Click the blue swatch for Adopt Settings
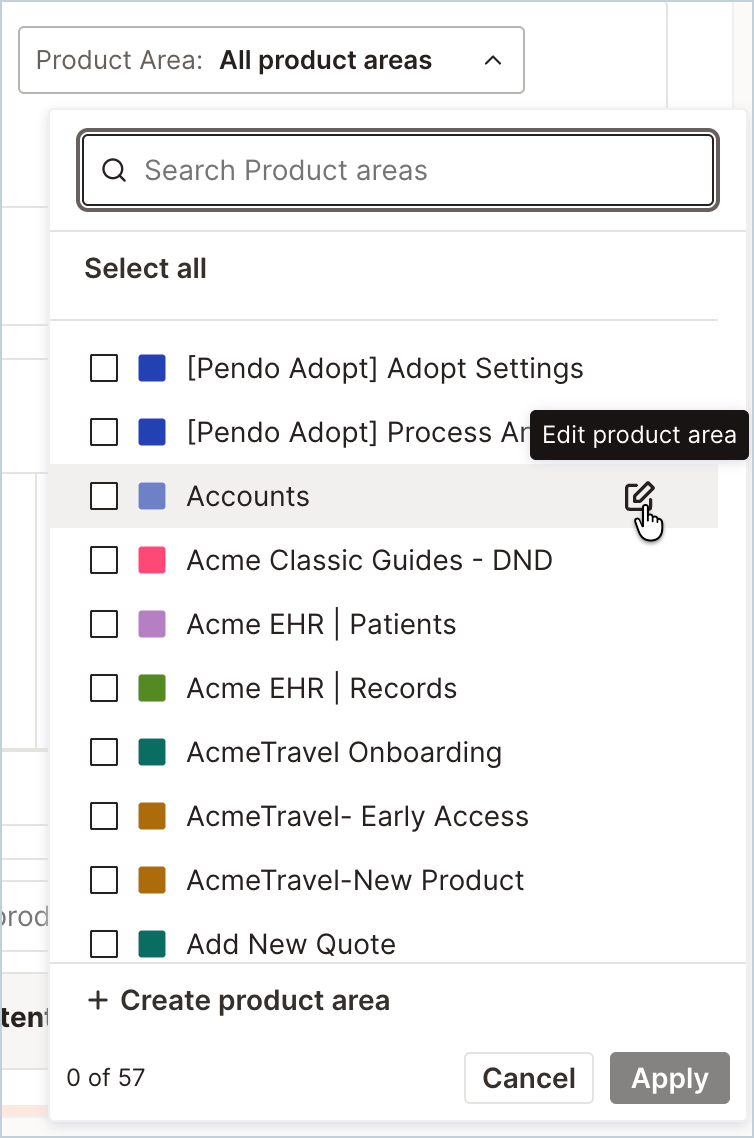The height and width of the screenshot is (1138, 754). tap(152, 368)
